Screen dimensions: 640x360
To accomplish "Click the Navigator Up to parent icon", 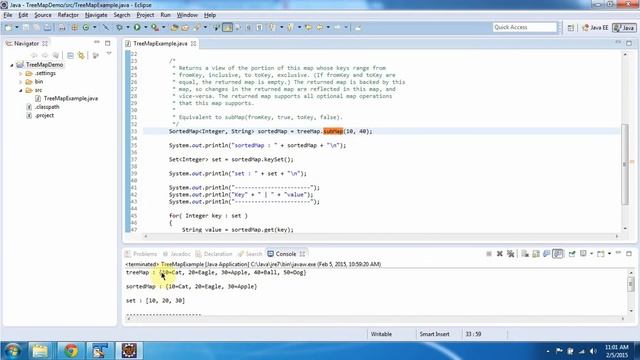I will [56, 55].
